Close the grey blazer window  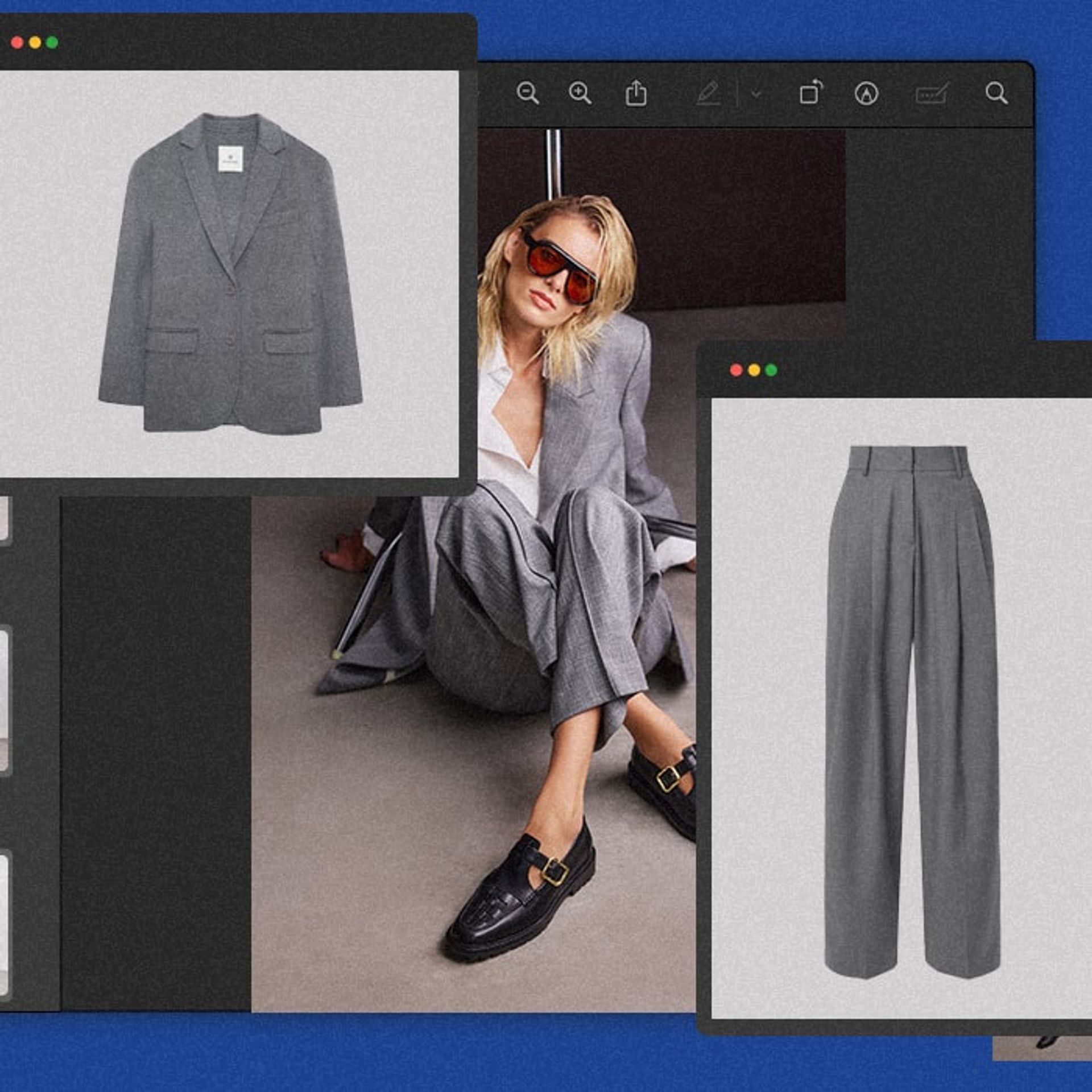pos(17,43)
